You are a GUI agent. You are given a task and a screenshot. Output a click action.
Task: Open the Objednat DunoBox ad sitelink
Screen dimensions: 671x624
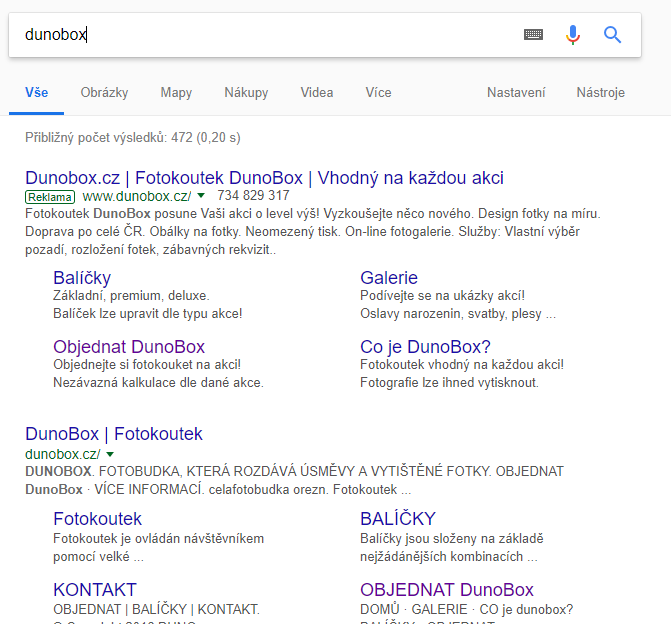[129, 347]
